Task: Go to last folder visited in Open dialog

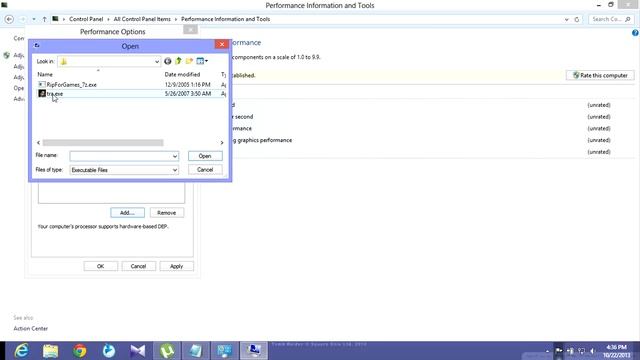Action: (167, 61)
